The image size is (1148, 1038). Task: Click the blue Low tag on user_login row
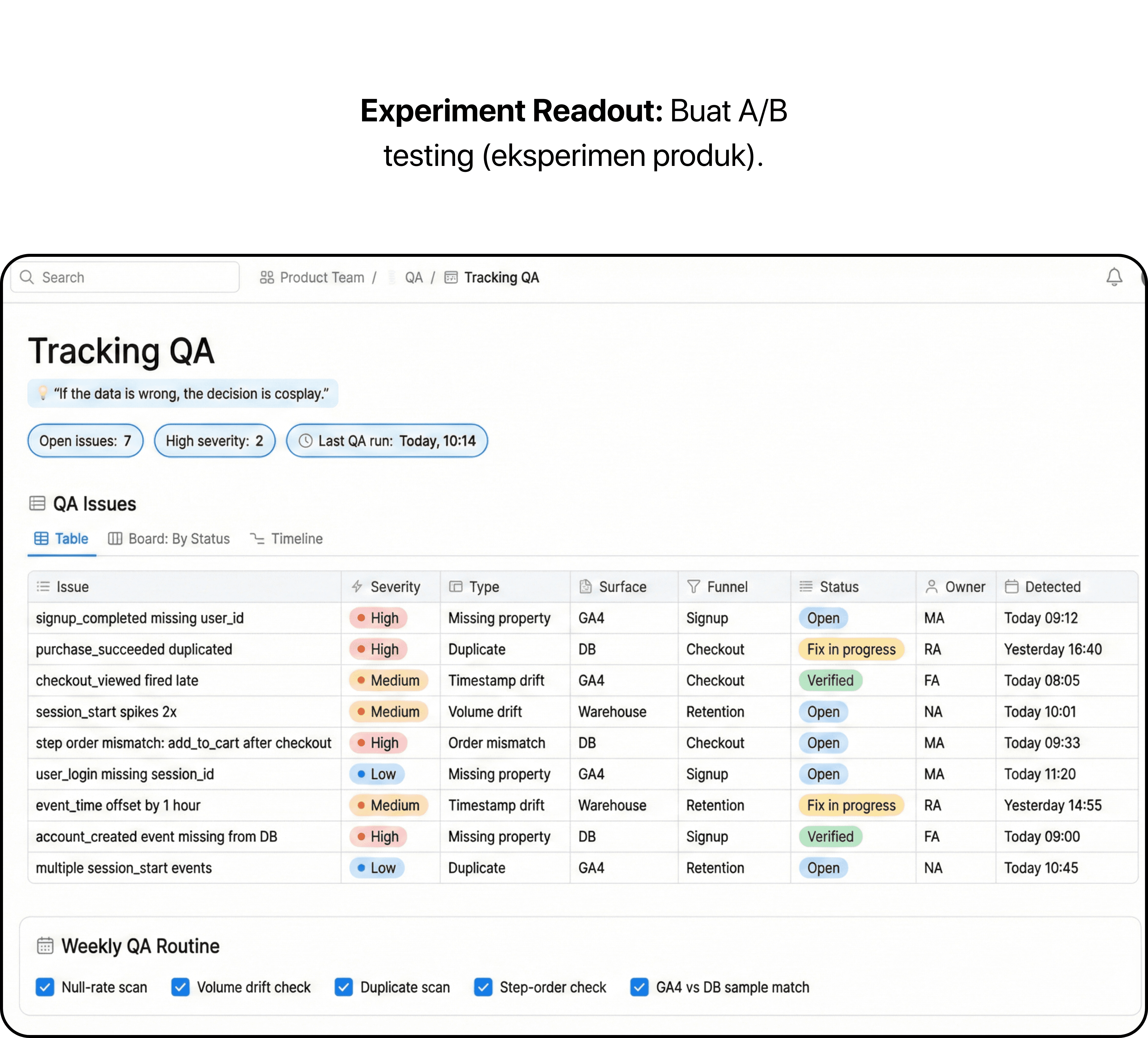tap(376, 774)
